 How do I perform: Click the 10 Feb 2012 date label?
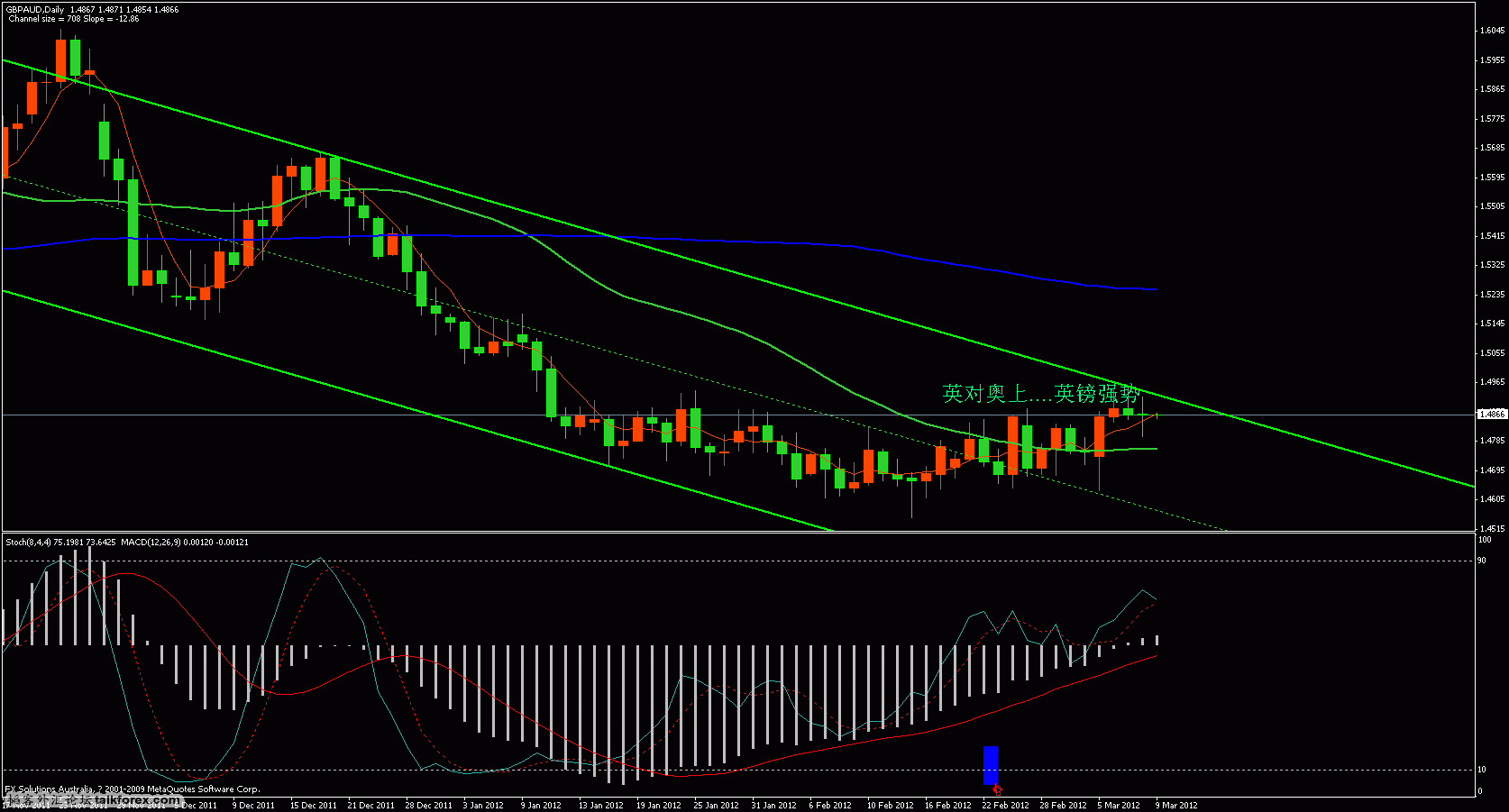tap(890, 806)
